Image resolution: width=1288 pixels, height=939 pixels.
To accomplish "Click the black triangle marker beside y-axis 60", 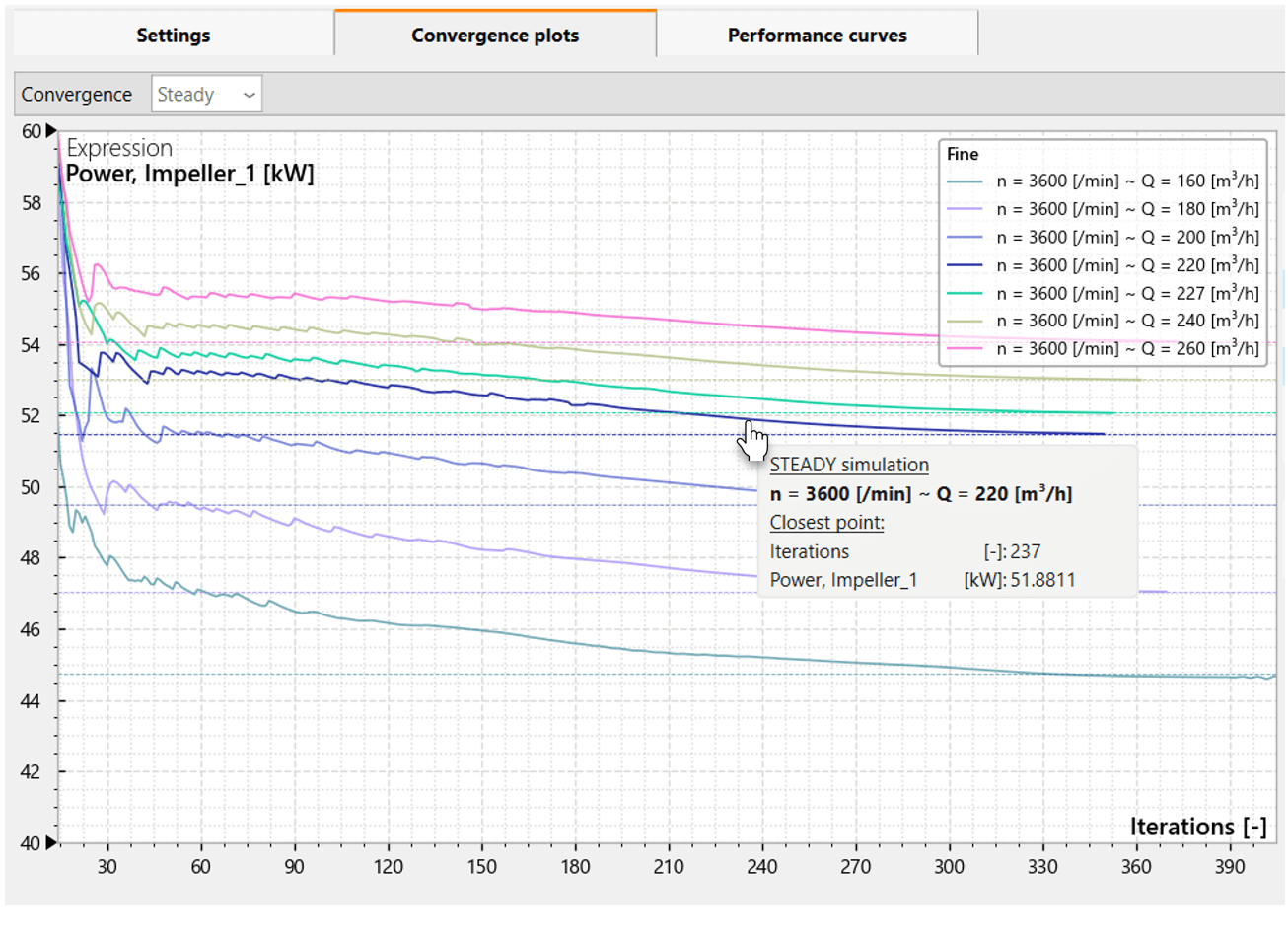I will [x=51, y=130].
